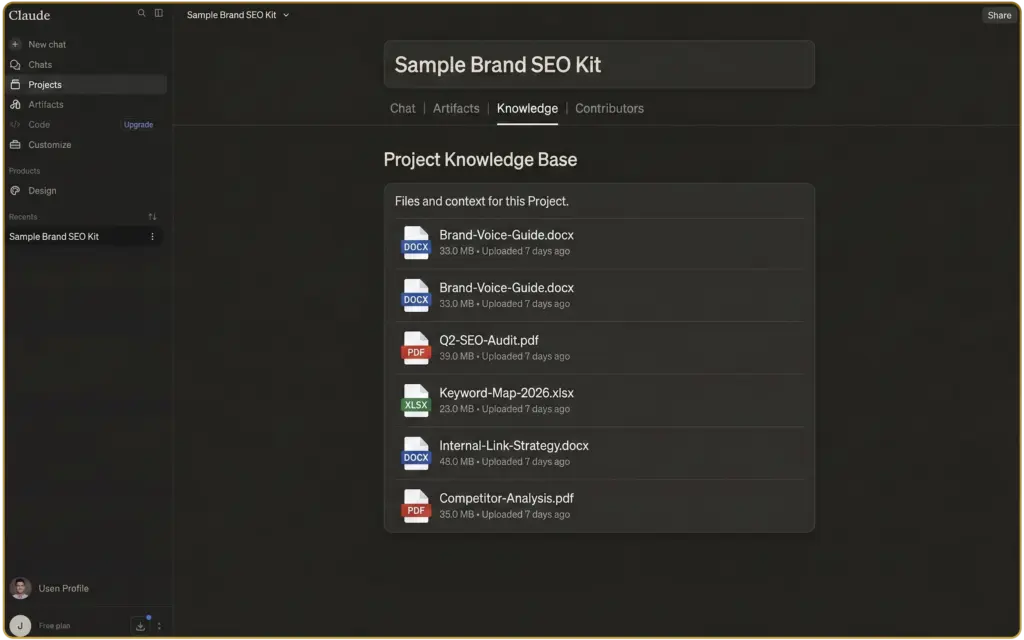Open options for Sample Brand SEO Kit recent

[x=152, y=236]
